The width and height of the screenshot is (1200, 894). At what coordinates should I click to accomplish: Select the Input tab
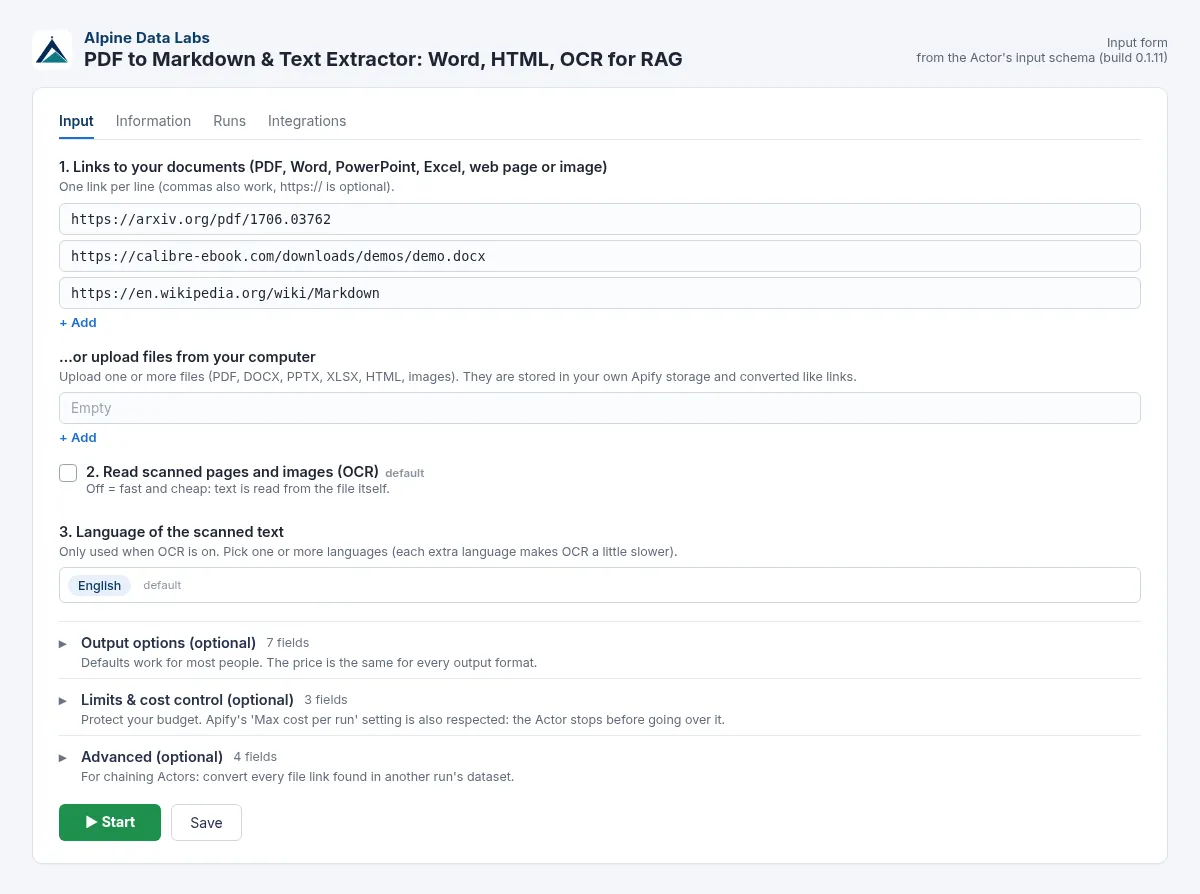76,121
